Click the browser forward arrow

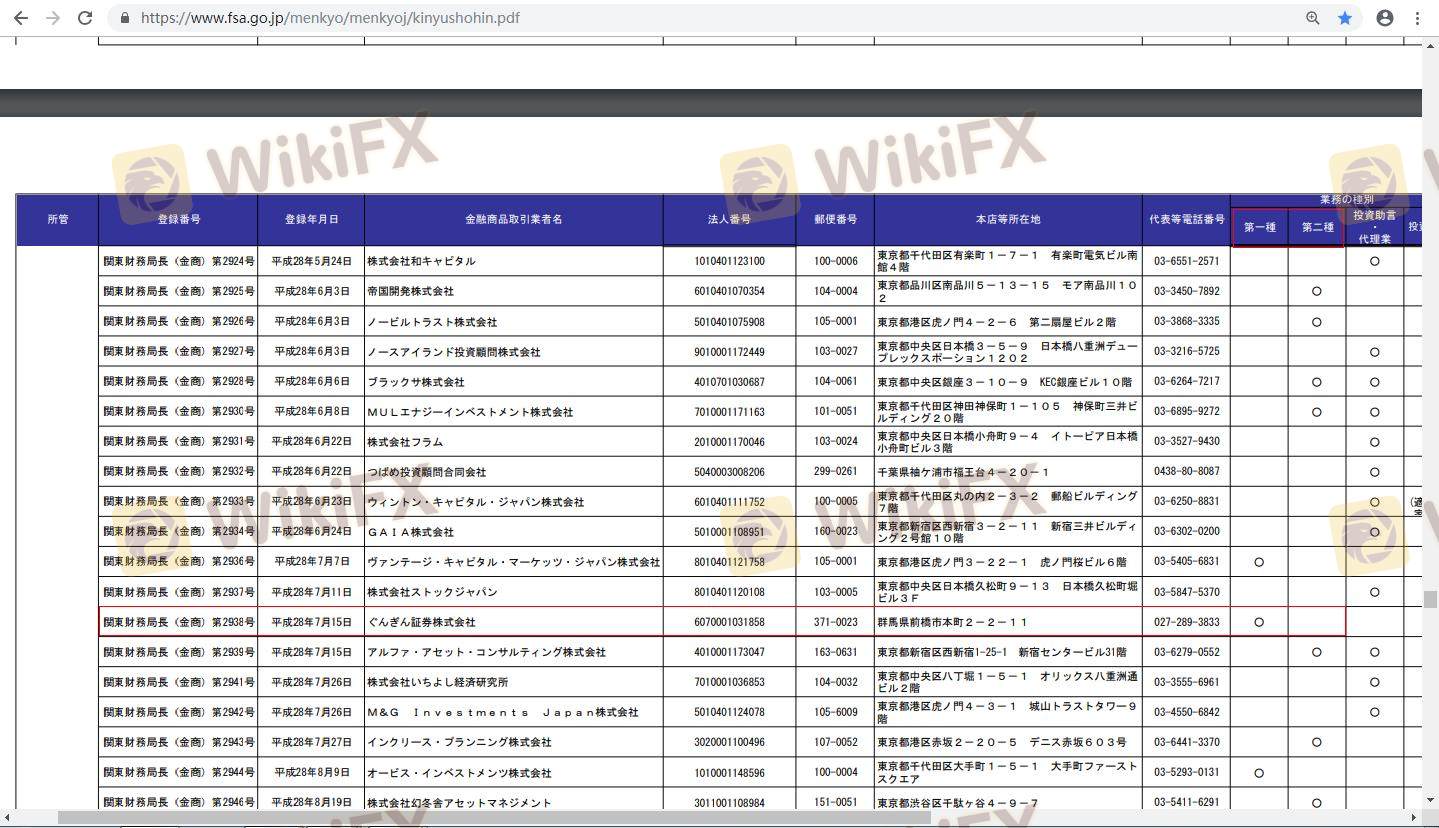(53, 18)
